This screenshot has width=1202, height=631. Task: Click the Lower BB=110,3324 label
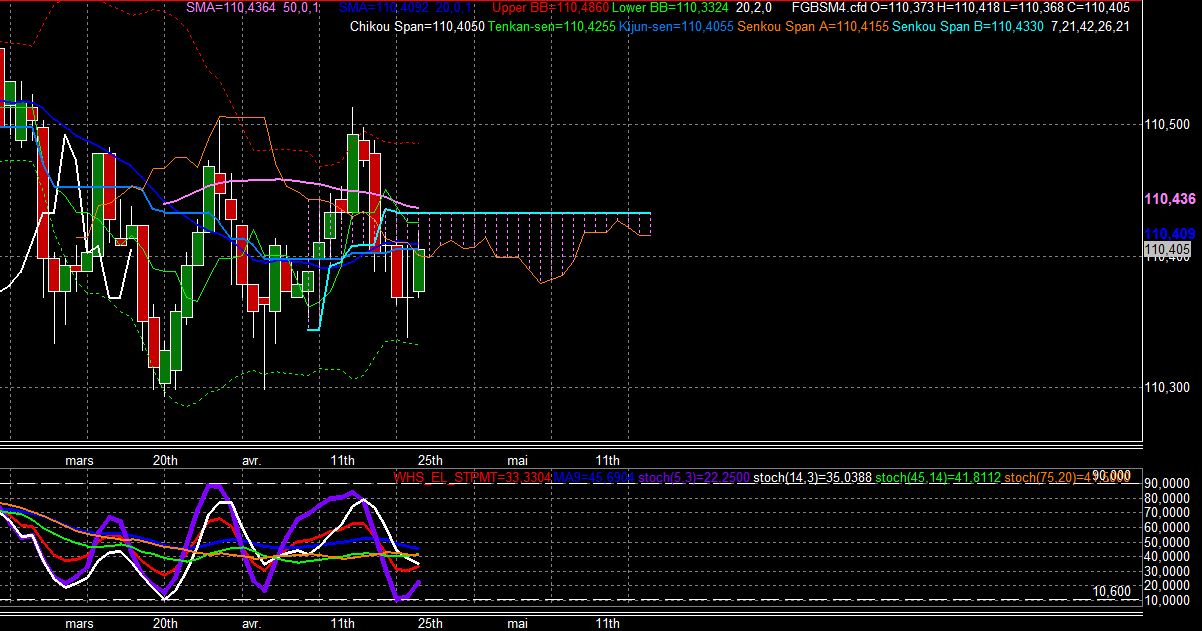[x=669, y=8]
